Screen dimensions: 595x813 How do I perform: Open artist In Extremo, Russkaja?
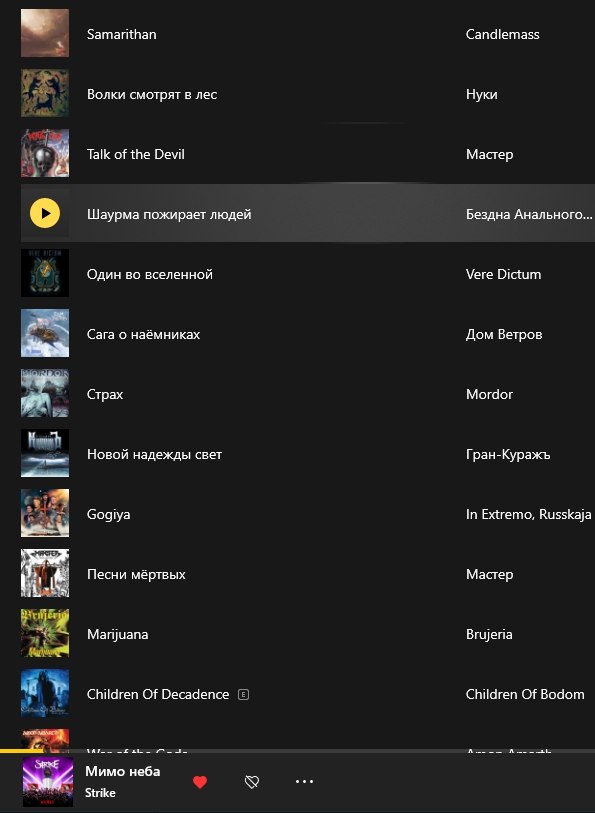coord(529,514)
